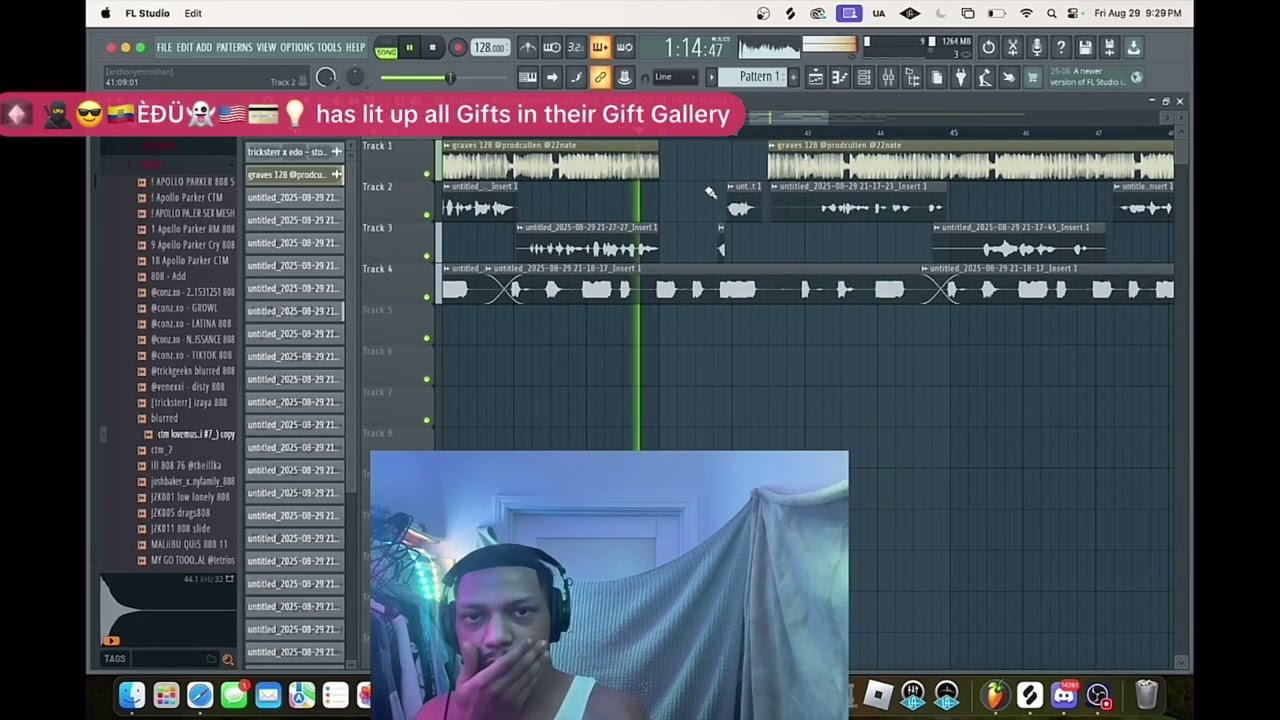The height and width of the screenshot is (720, 1280).
Task: Open the PATTERNS menu
Action: 234,47
